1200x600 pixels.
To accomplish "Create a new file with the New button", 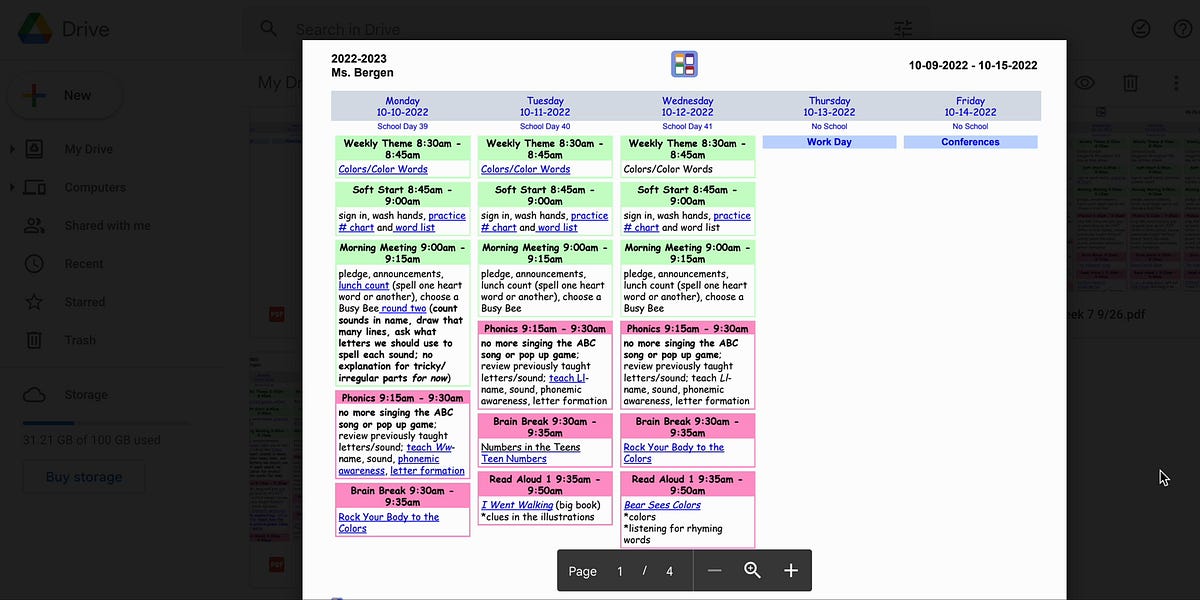I will [x=64, y=95].
